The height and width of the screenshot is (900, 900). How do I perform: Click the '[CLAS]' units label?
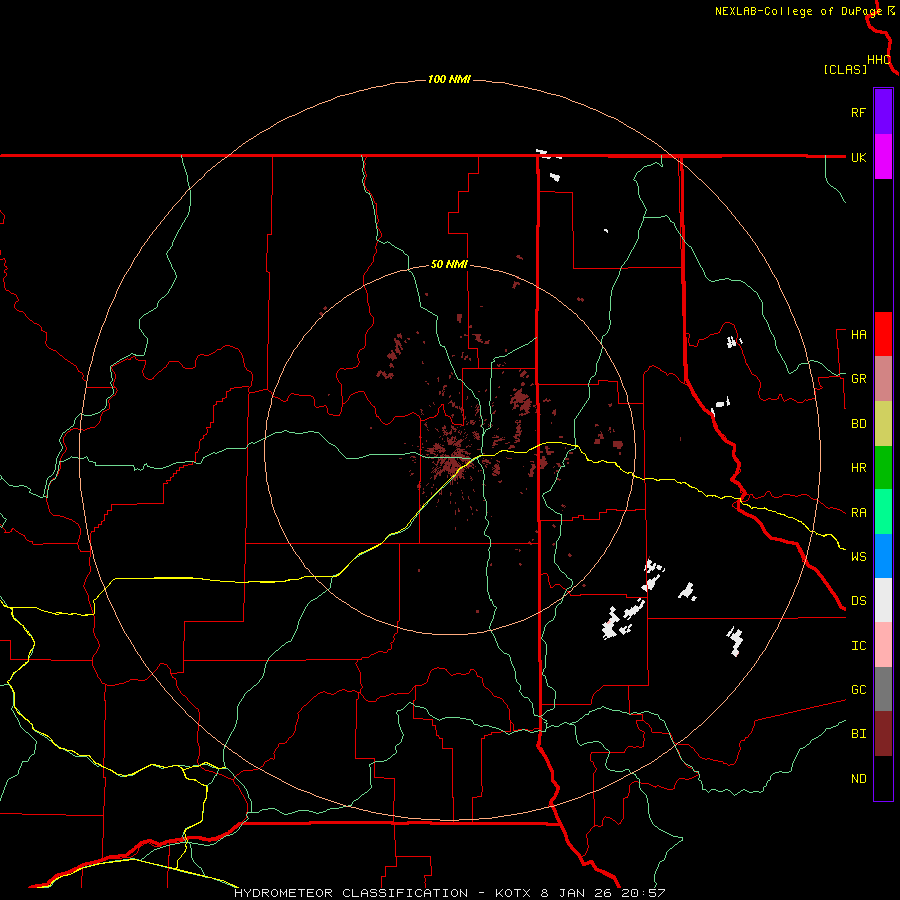845,69
